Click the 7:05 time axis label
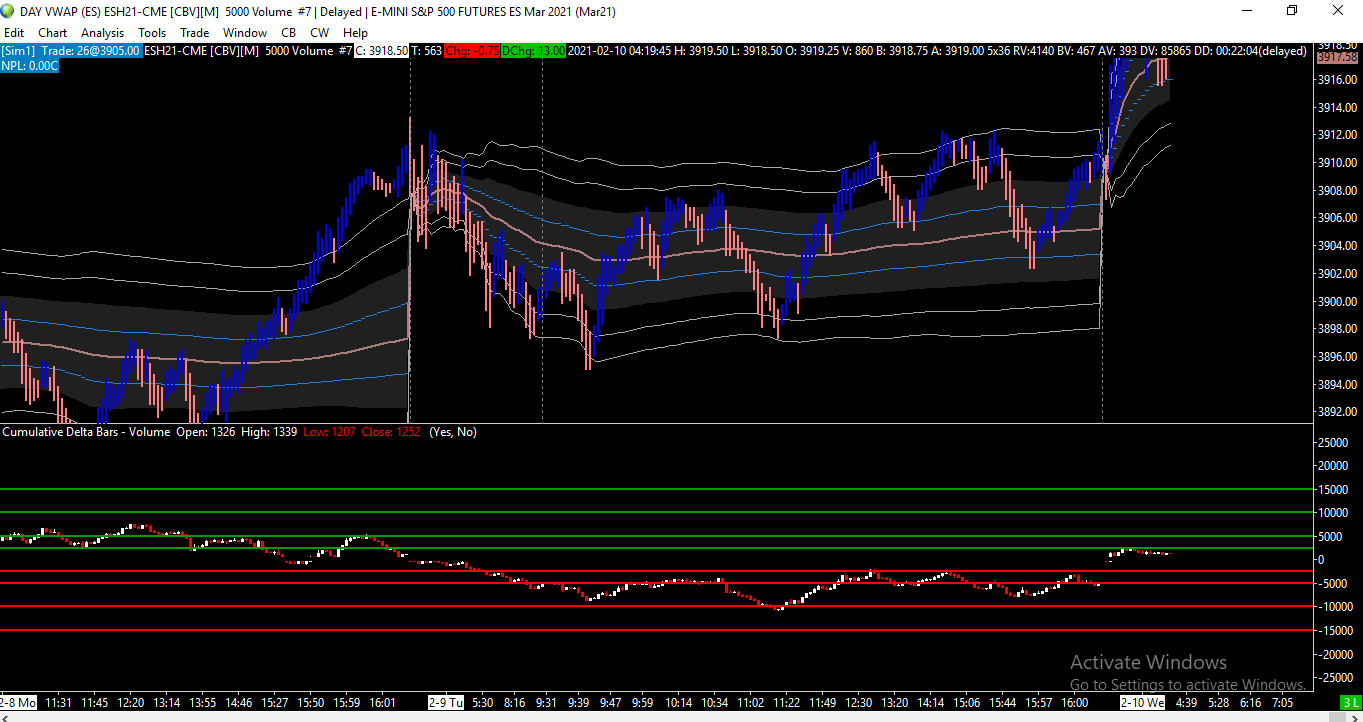1363x722 pixels. (x=1284, y=703)
